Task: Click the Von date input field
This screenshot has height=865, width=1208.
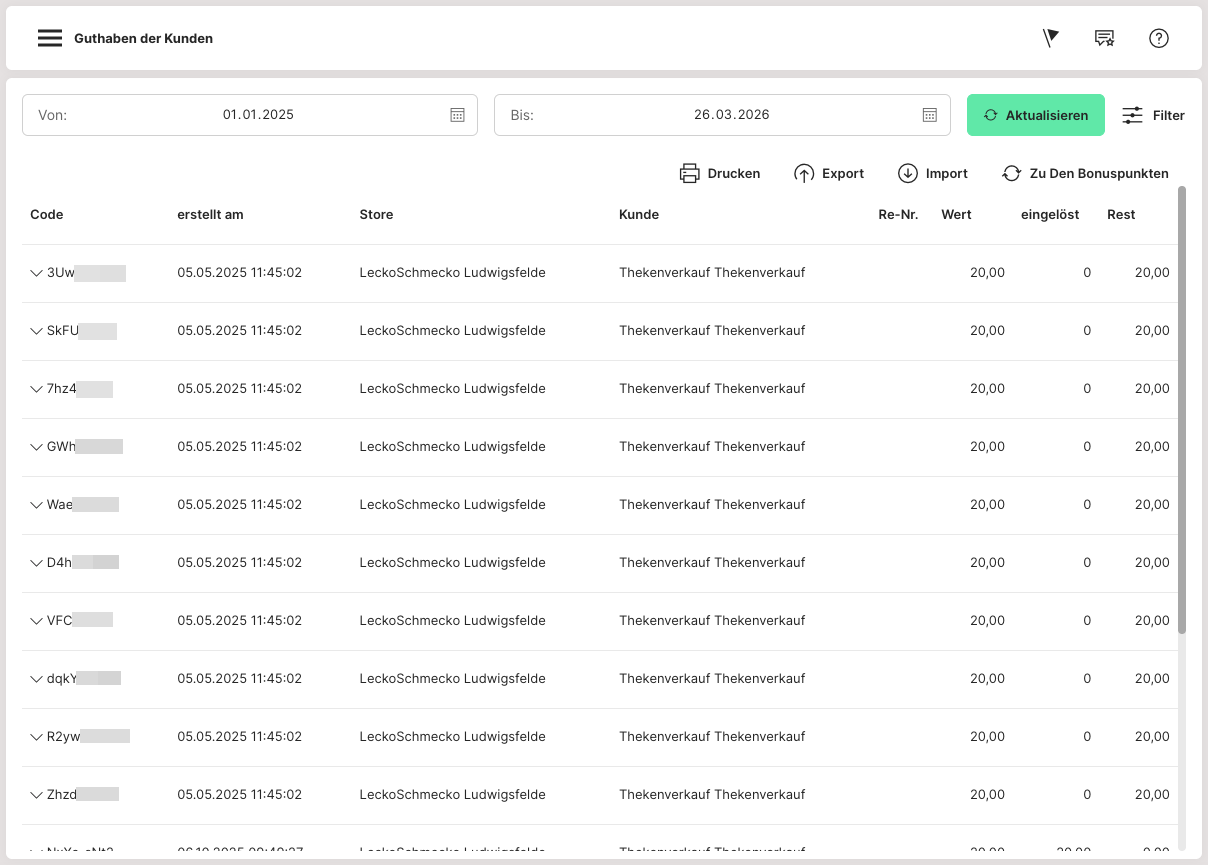Action: [258, 115]
